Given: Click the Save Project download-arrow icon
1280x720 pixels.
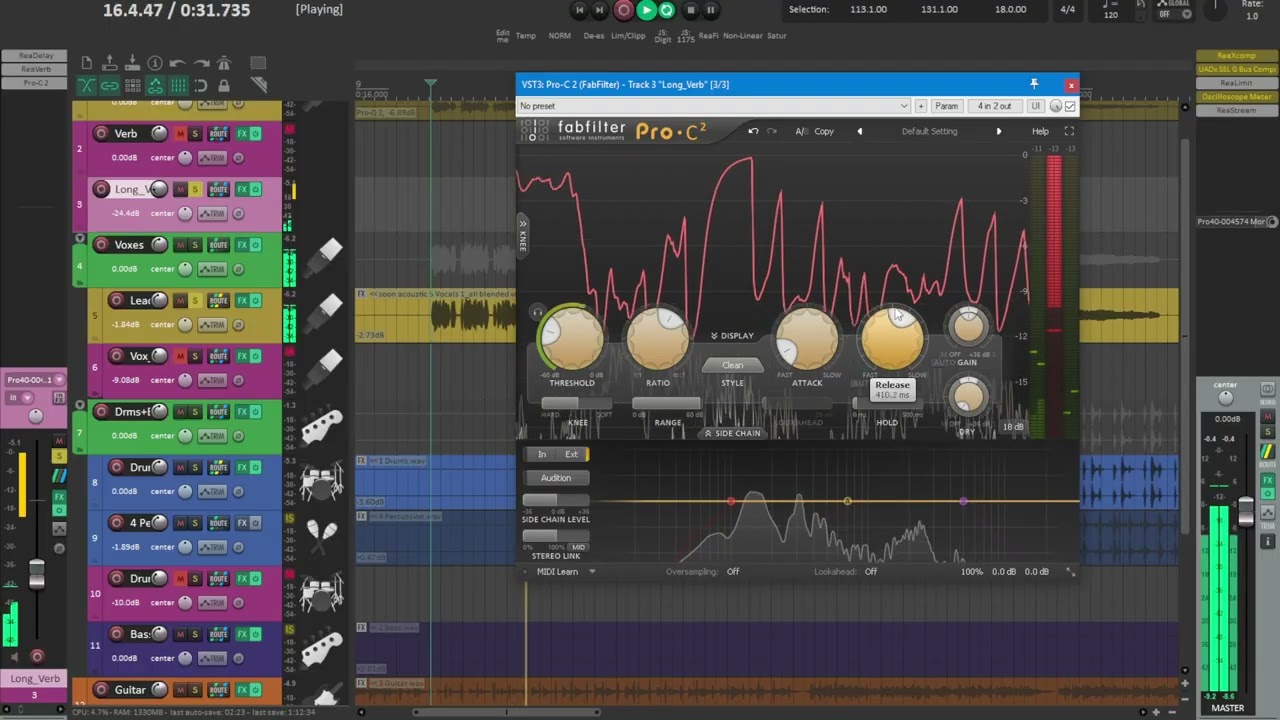Looking at the screenshot, I should click(132, 63).
